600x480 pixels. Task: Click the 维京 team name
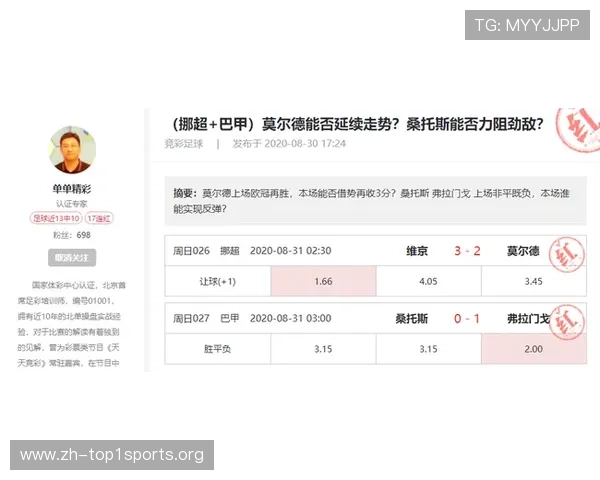[x=417, y=251]
